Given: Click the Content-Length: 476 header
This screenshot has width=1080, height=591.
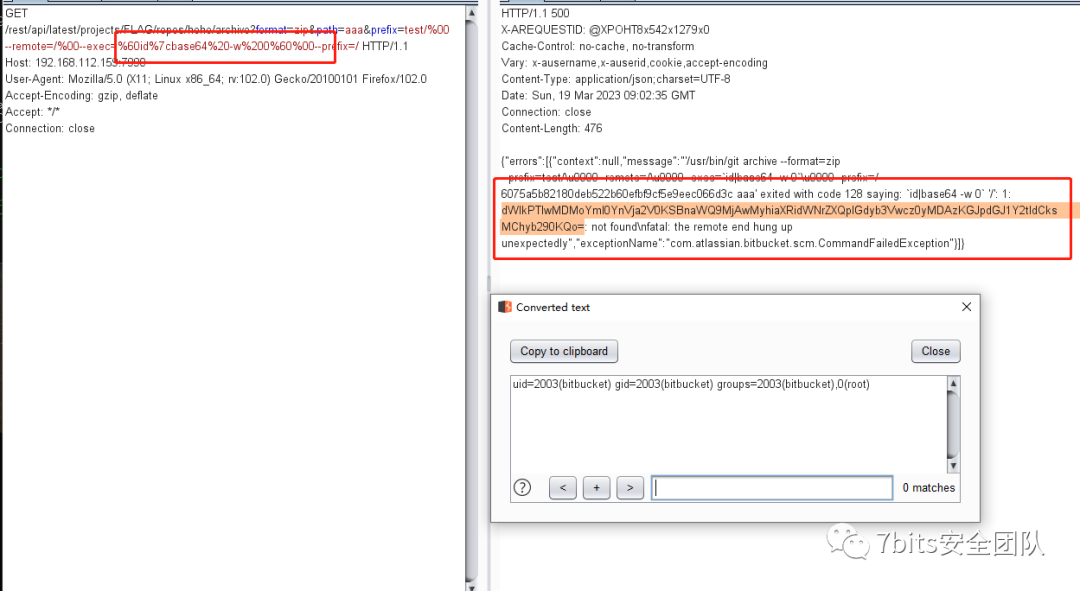Looking at the screenshot, I should point(551,129).
